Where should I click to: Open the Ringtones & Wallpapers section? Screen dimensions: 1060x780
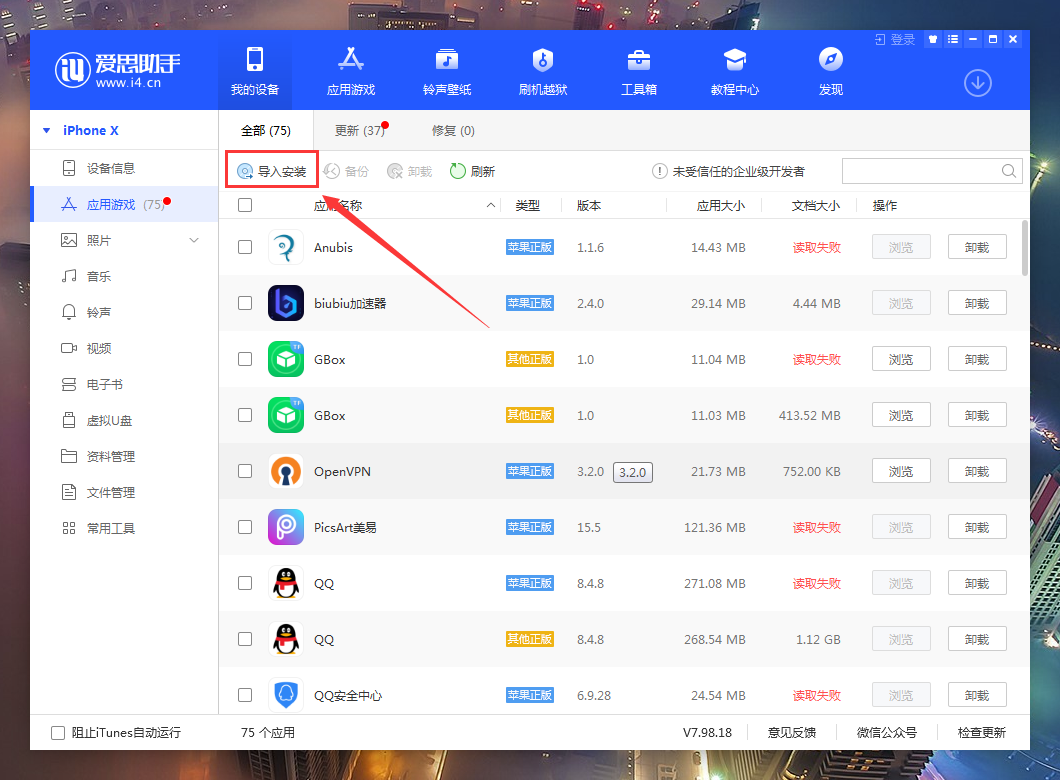point(447,71)
